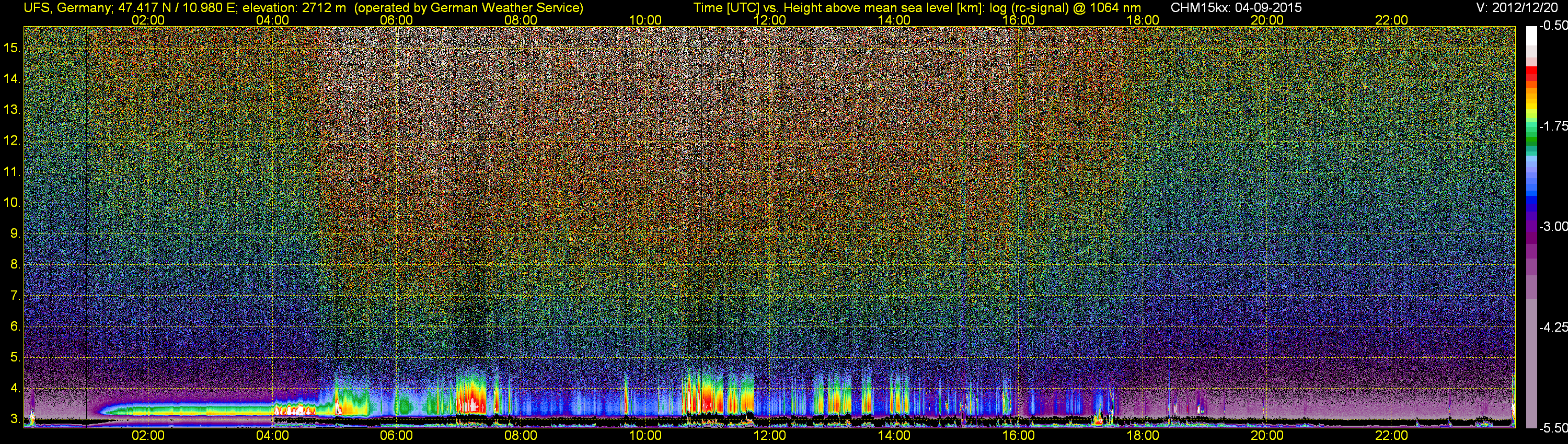This screenshot has height=444, width=1568.
Task: Click the colorbar value '-1.75'
Action: tap(1553, 126)
